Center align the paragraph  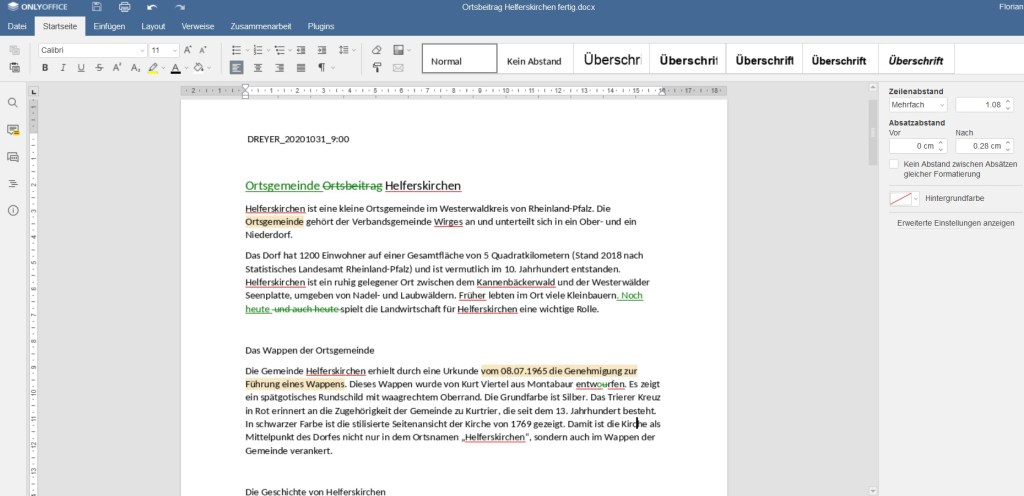point(257,68)
